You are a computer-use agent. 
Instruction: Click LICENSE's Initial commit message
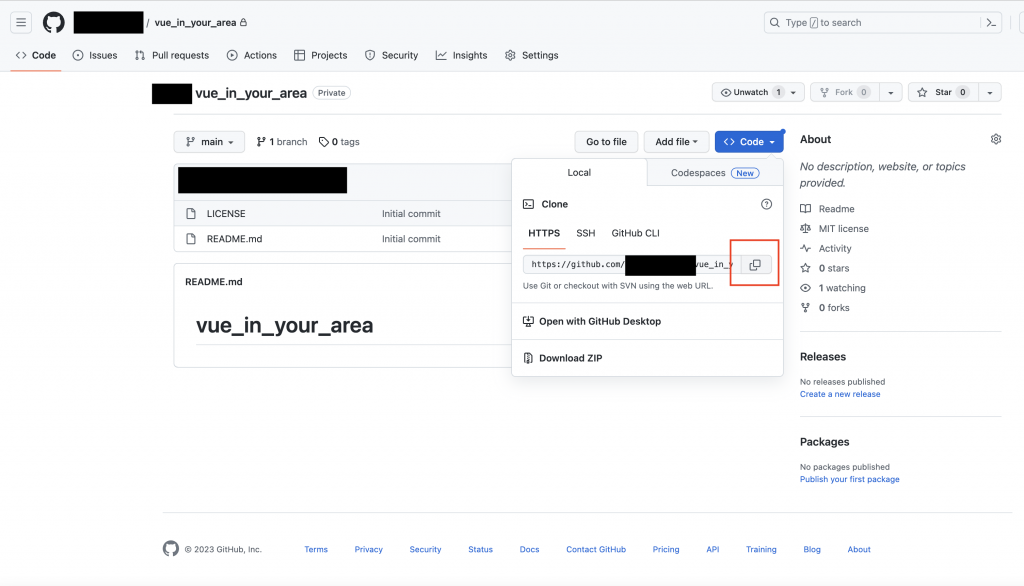[x=411, y=214]
